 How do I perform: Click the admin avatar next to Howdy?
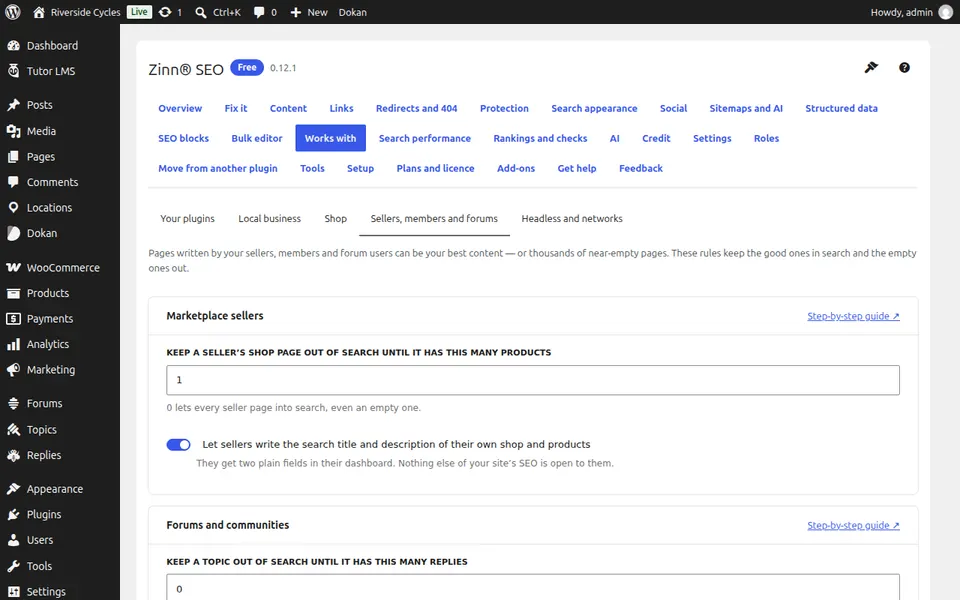coord(945,12)
